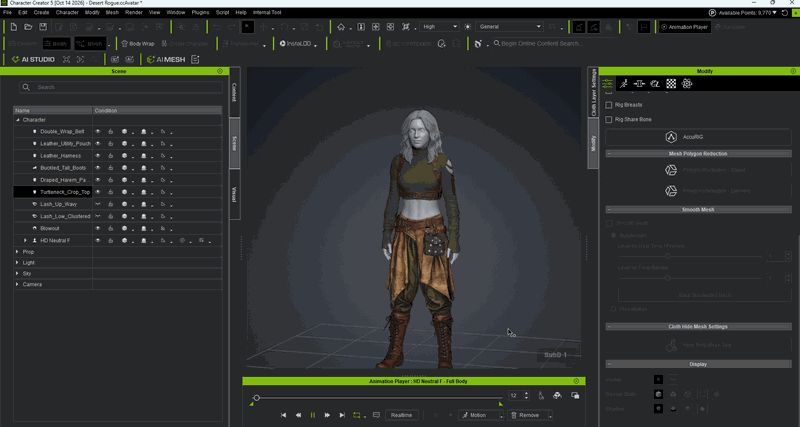800x427 pixels.
Task: Collapse the Smooth Mesh section
Action: click(609, 210)
